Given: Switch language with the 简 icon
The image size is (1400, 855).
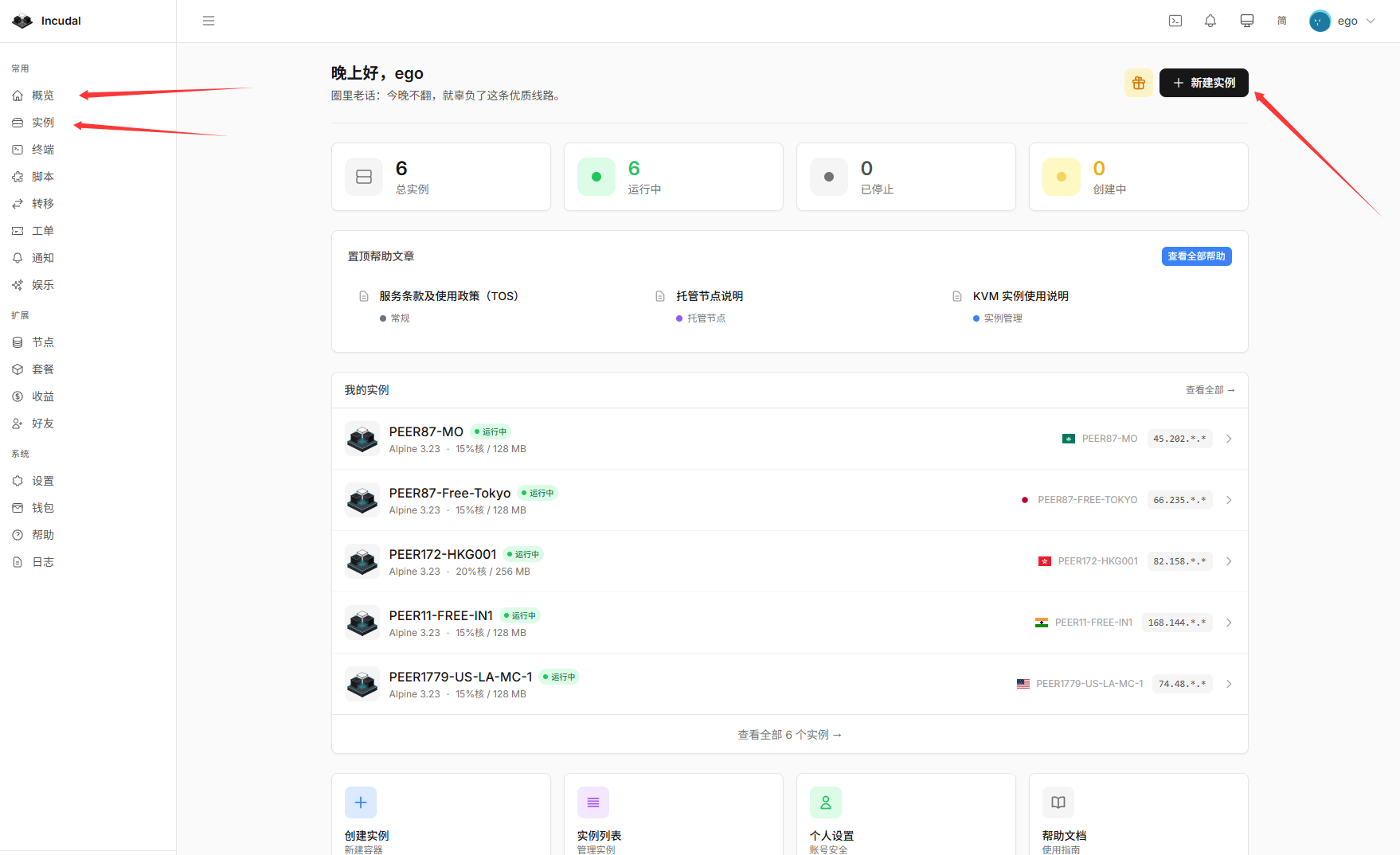Looking at the screenshot, I should [x=1281, y=21].
